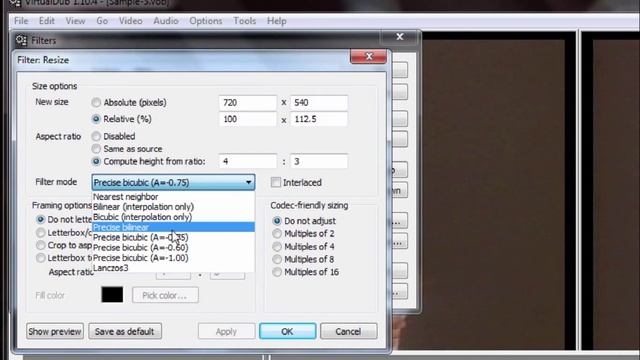Screen dimensions: 640x360
Task: Select Letterbox/crop framing radio button
Action: (40, 233)
